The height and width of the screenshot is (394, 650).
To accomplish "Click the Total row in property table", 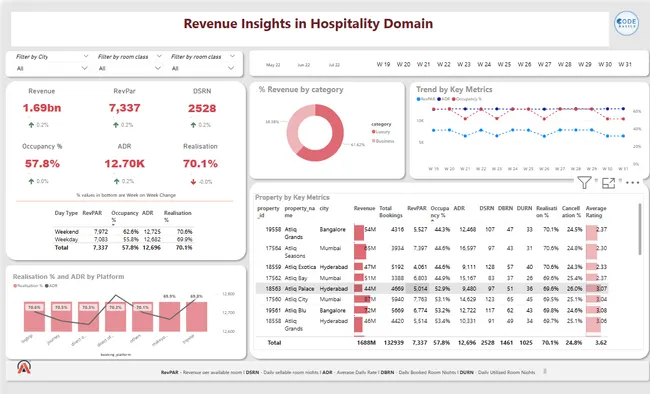I will (432, 343).
